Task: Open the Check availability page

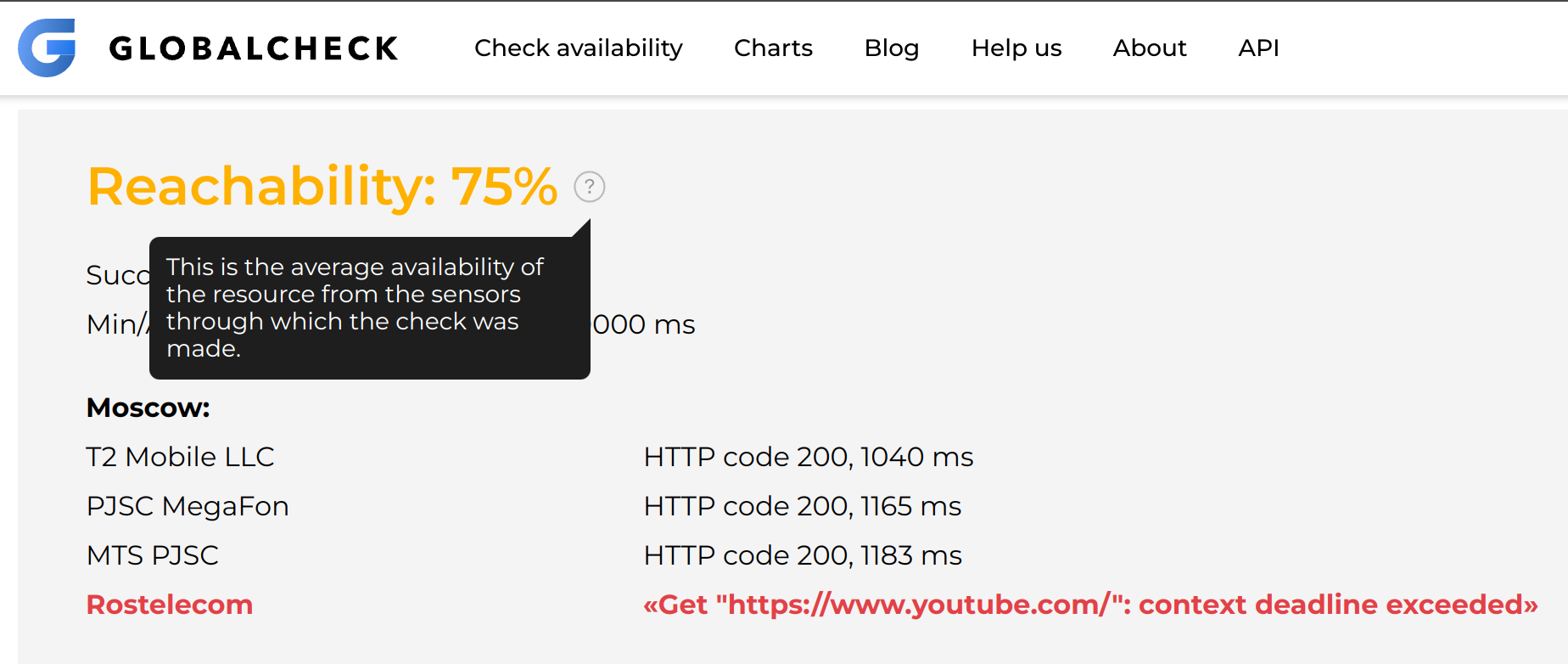Action: (x=579, y=48)
